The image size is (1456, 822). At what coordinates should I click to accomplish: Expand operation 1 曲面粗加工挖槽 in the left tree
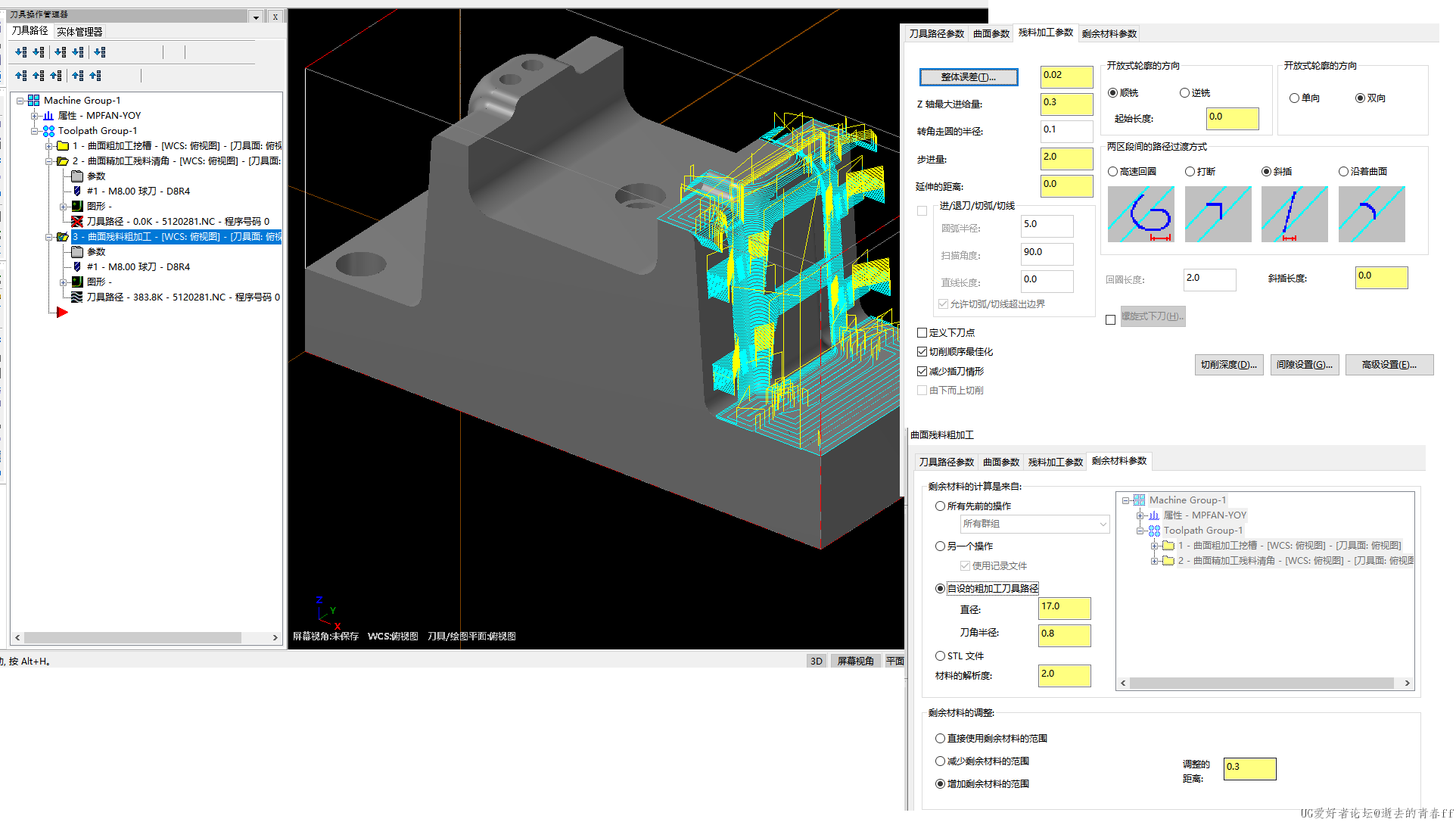click(x=48, y=146)
